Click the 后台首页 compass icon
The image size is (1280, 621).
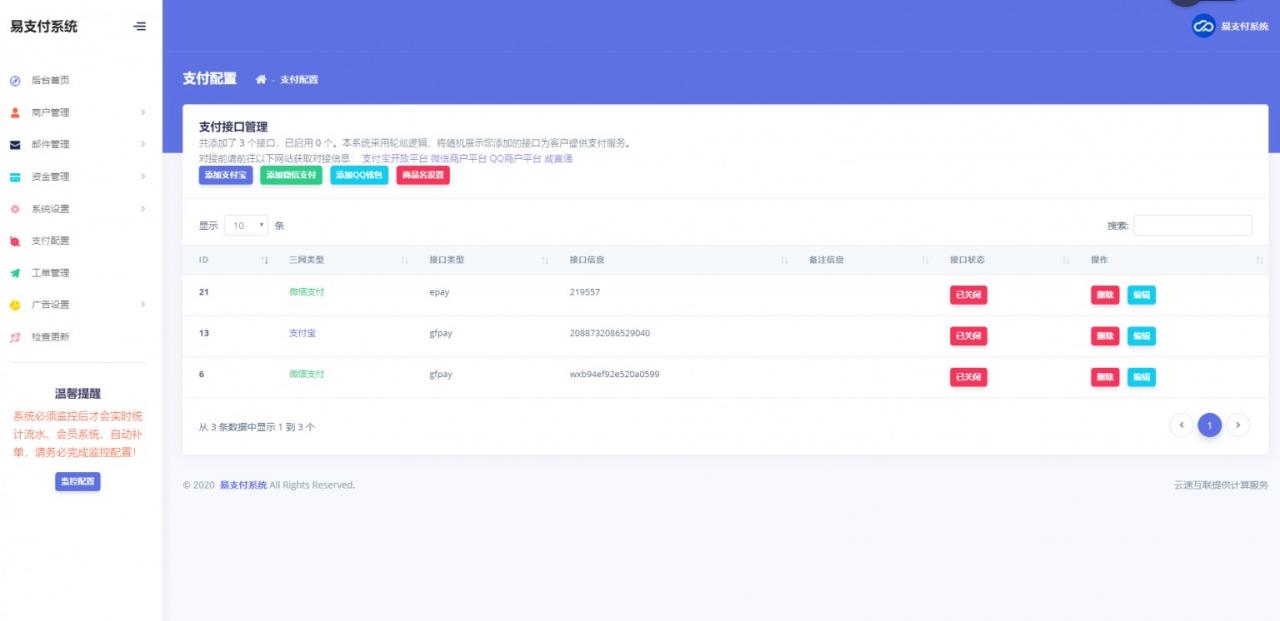click(15, 81)
